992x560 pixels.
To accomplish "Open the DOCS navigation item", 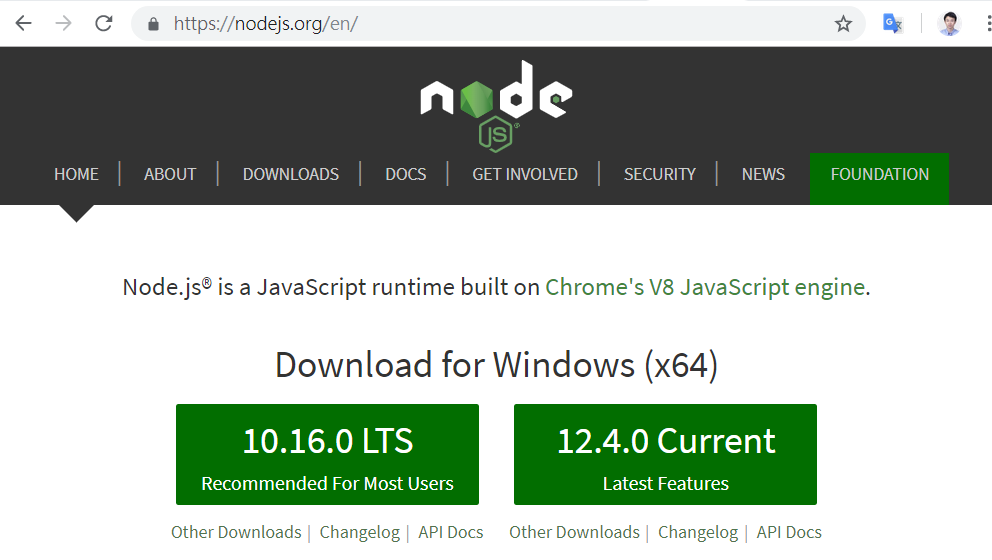I will tap(406, 174).
